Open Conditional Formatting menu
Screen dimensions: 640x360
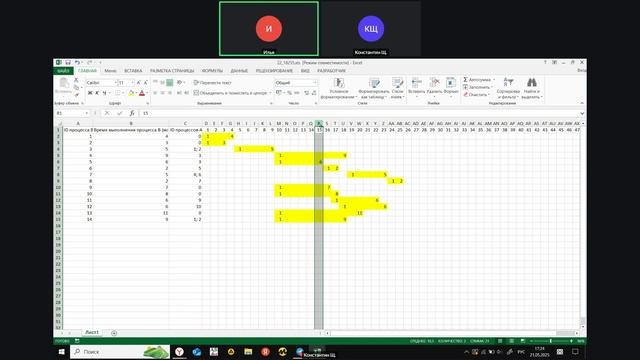pyautogui.click(x=339, y=89)
